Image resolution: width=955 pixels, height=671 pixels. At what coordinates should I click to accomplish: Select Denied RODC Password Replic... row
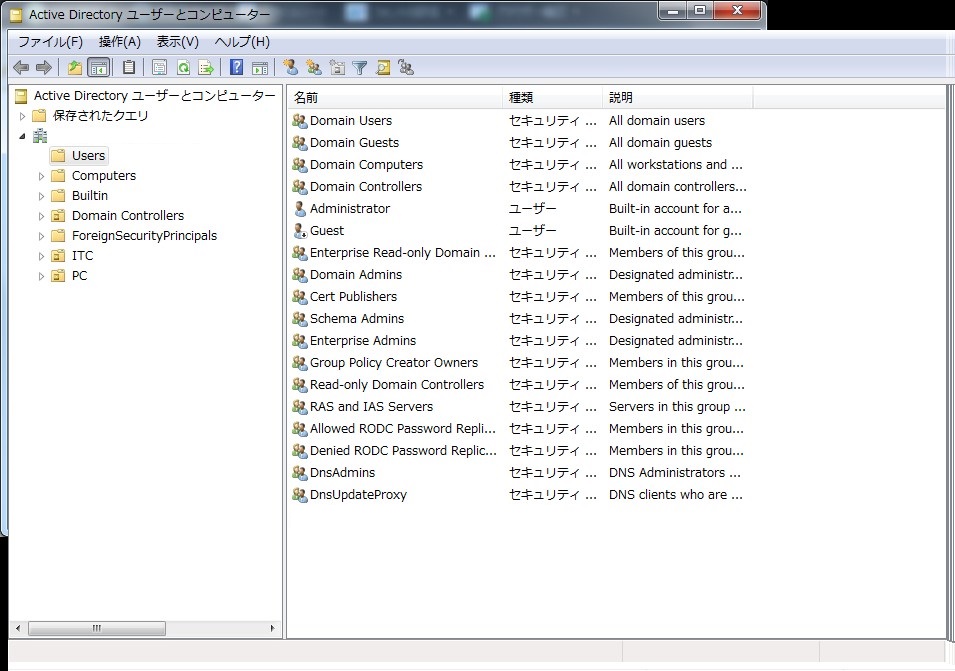click(x=520, y=451)
